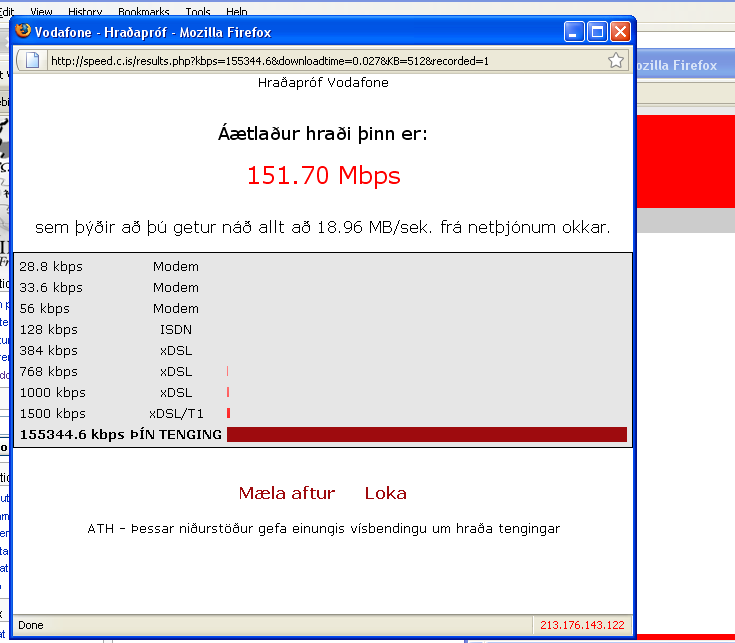
Task: Click the Loka link
Action: (x=385, y=493)
